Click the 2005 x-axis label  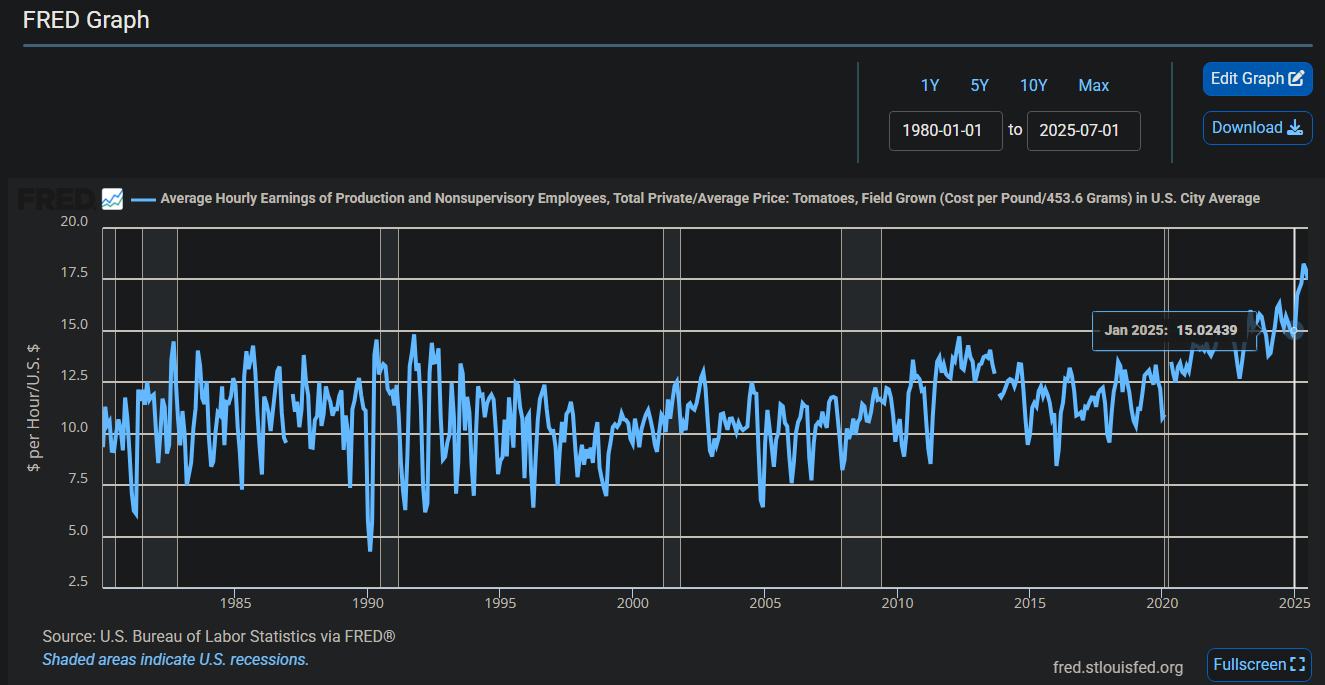tap(765, 602)
